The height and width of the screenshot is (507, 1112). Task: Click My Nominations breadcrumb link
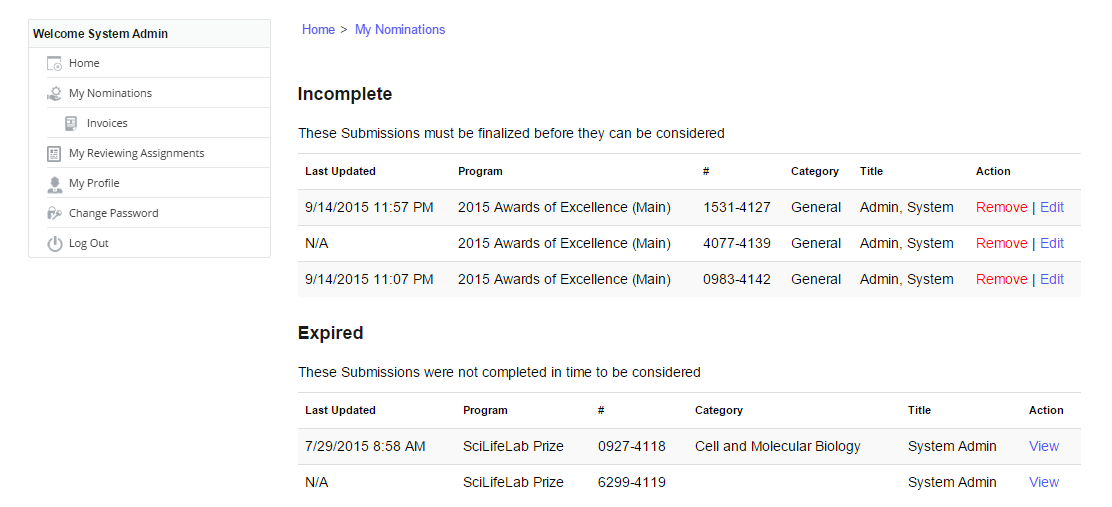point(400,30)
